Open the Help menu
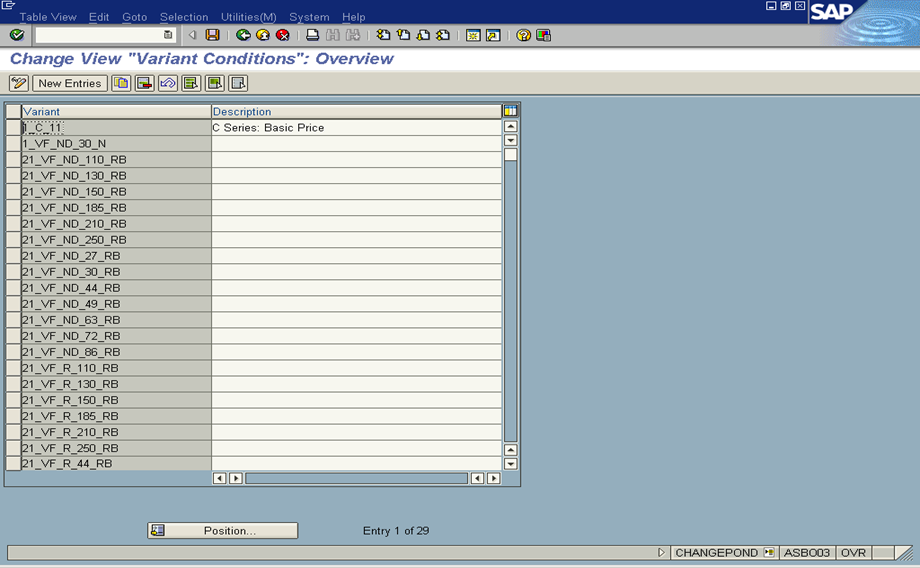 (354, 17)
